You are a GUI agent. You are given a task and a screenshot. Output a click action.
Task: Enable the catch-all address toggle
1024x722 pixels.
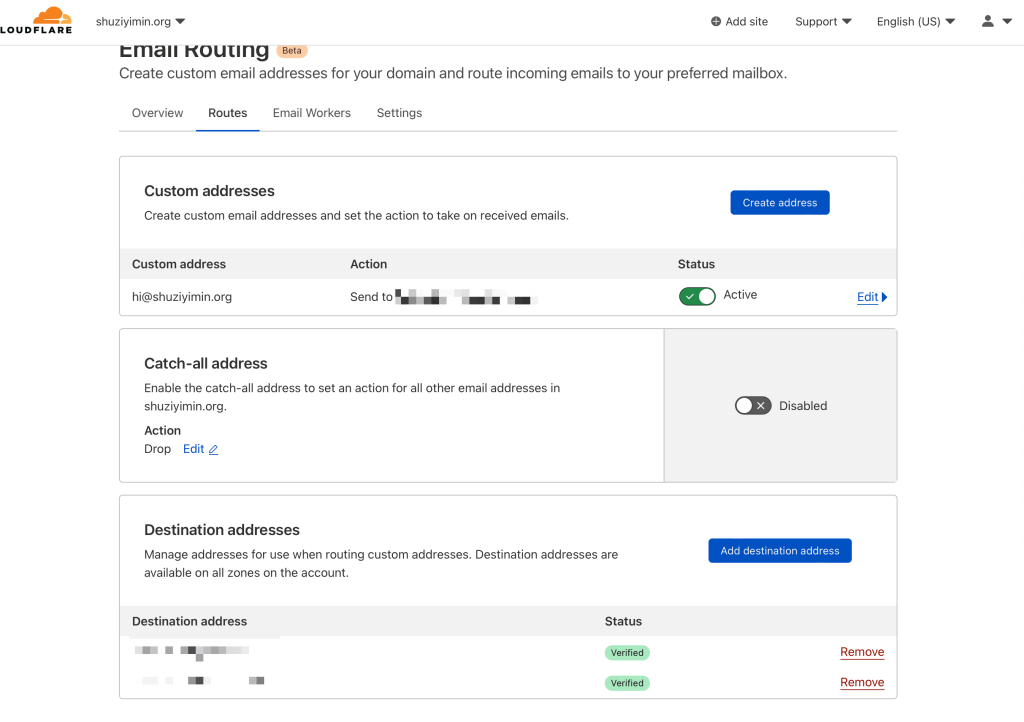pos(753,406)
